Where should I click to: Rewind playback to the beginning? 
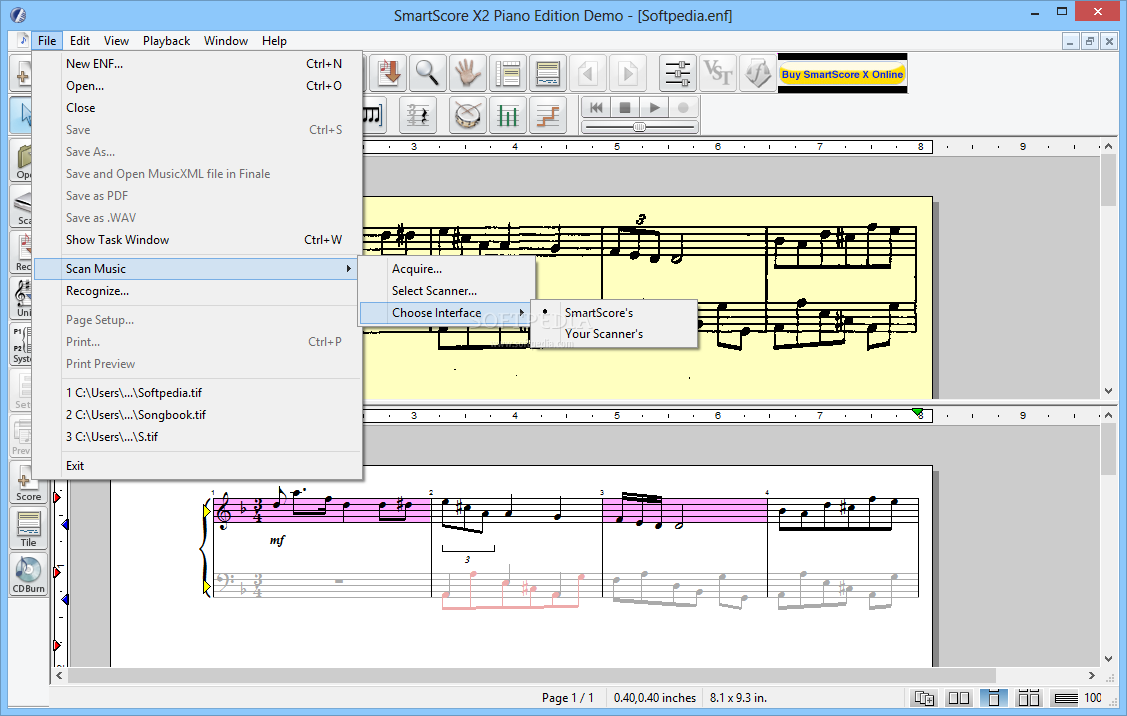pyautogui.click(x=596, y=108)
